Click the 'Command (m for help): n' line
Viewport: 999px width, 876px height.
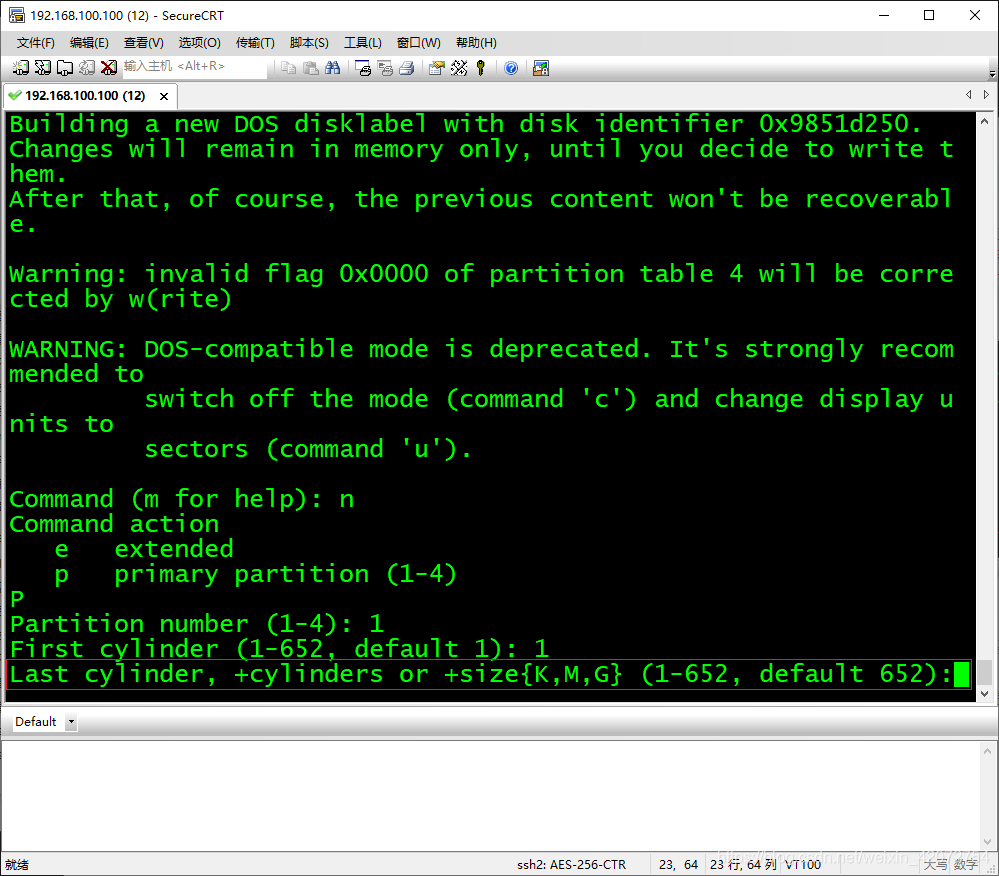pyautogui.click(x=182, y=499)
